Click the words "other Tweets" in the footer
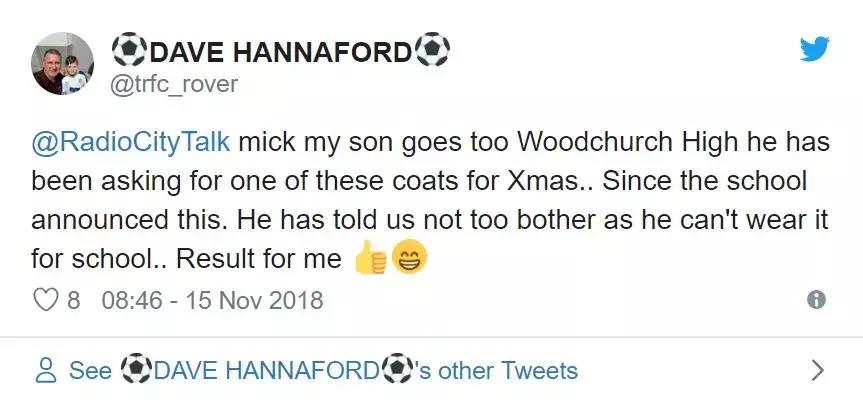This screenshot has width=863, height=400. tap(508, 371)
